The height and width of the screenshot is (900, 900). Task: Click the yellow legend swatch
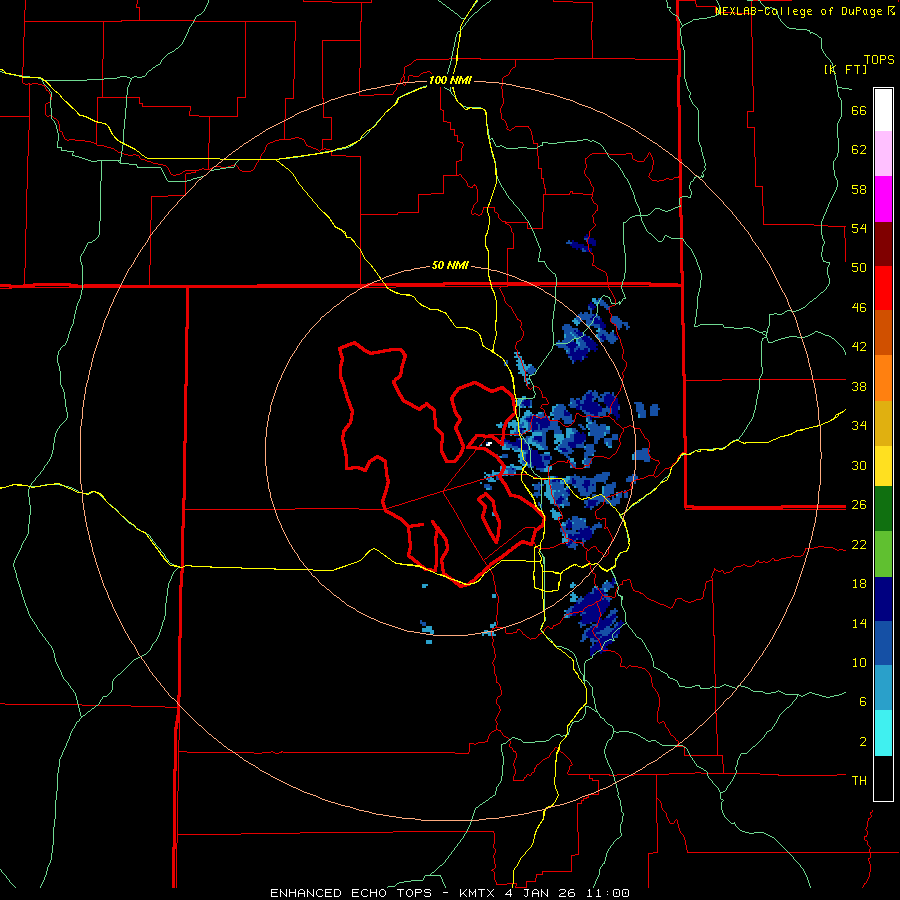(883, 466)
